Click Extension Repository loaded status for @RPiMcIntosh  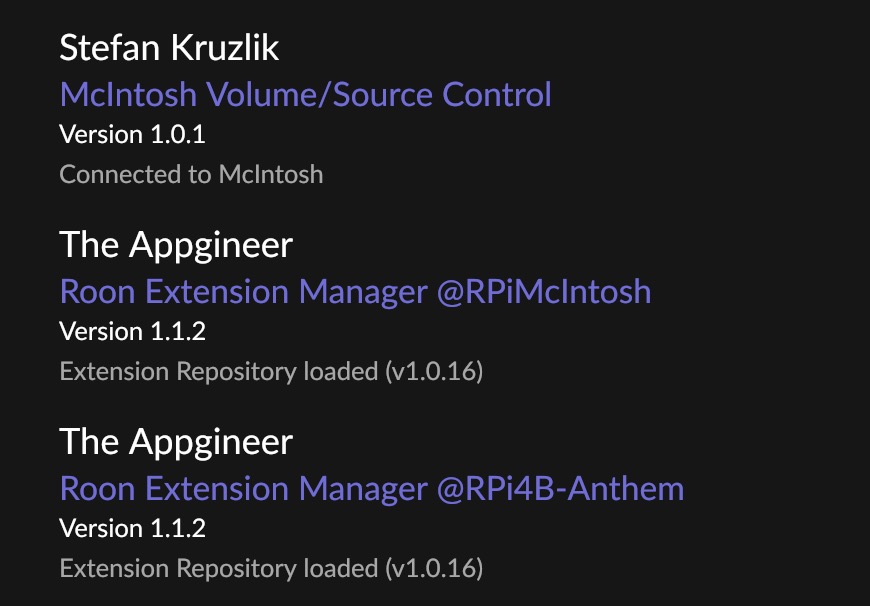click(x=271, y=371)
